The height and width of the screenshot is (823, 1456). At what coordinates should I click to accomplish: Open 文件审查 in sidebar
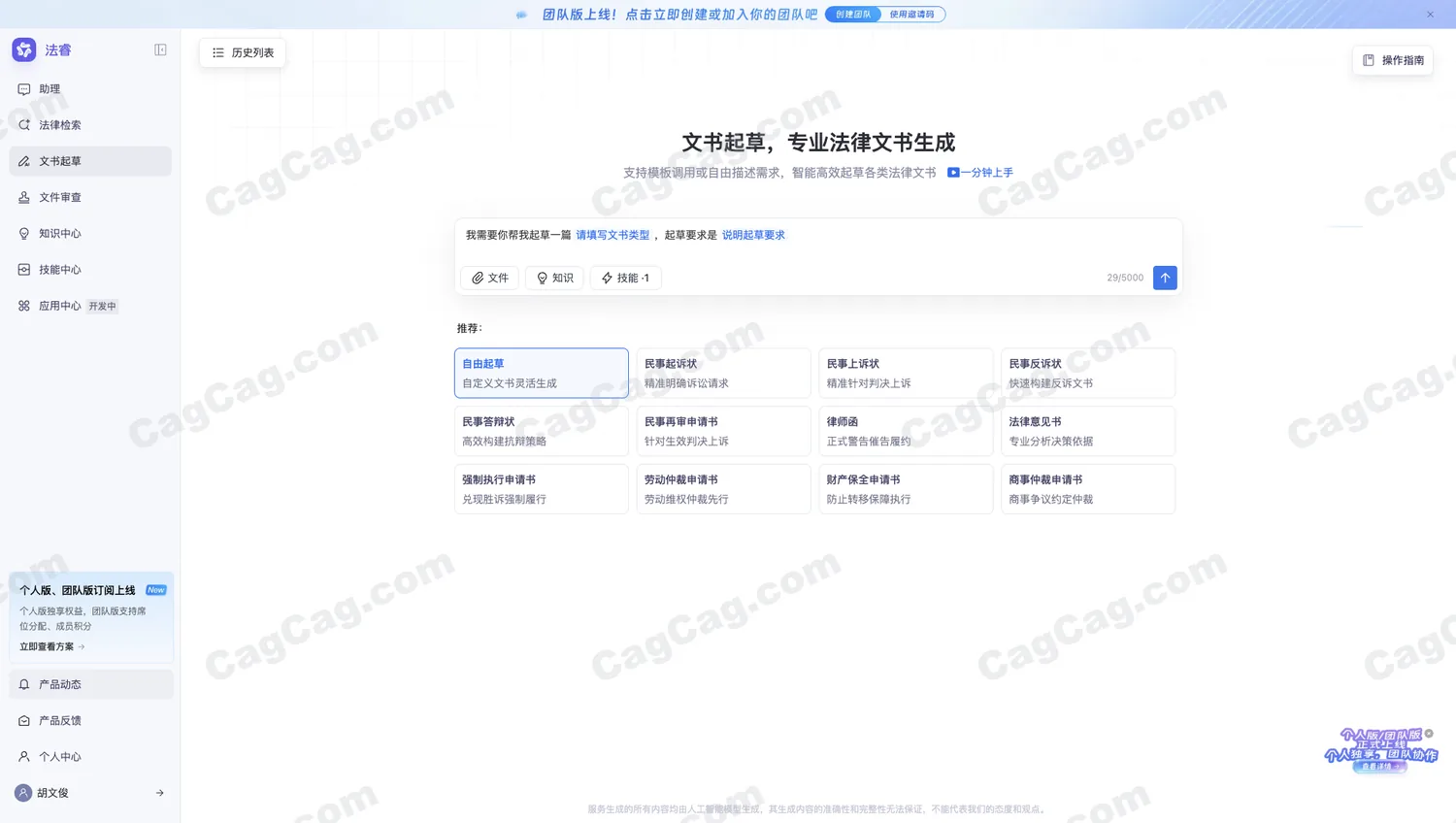point(90,197)
